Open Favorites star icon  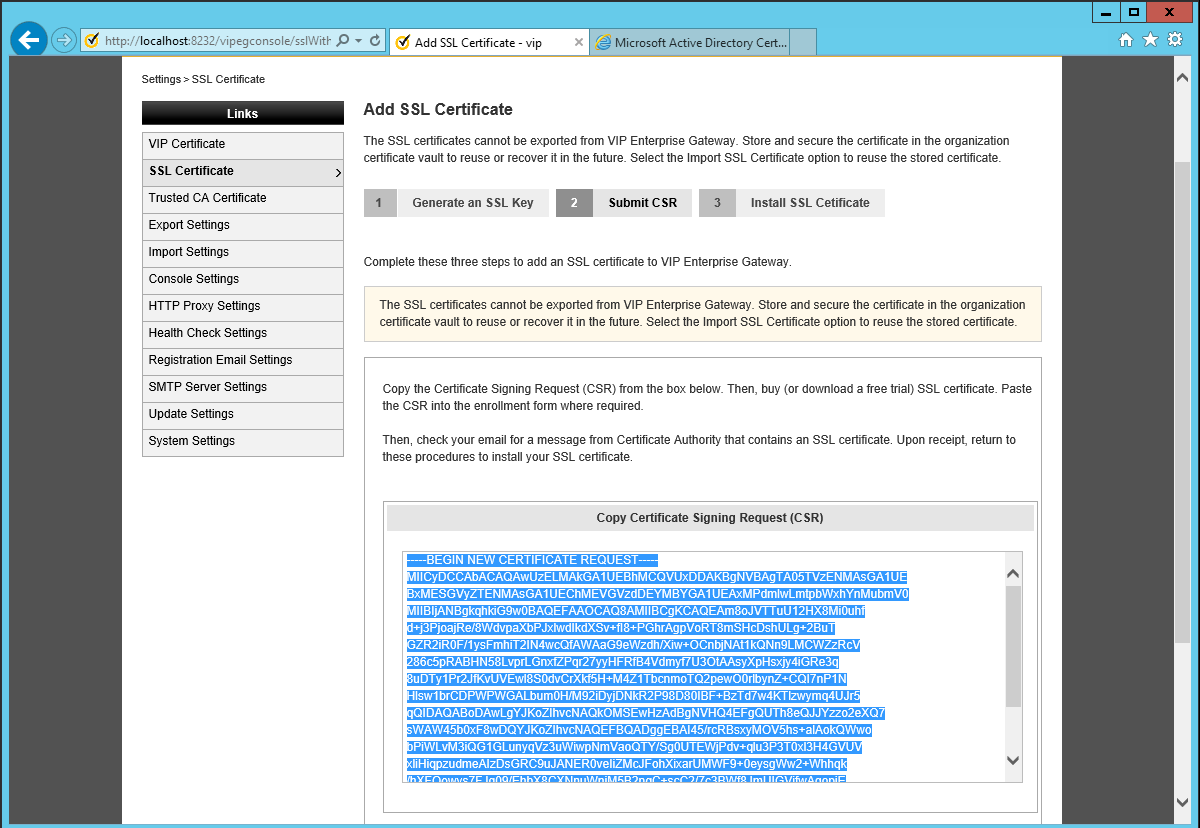pyautogui.click(x=1150, y=40)
